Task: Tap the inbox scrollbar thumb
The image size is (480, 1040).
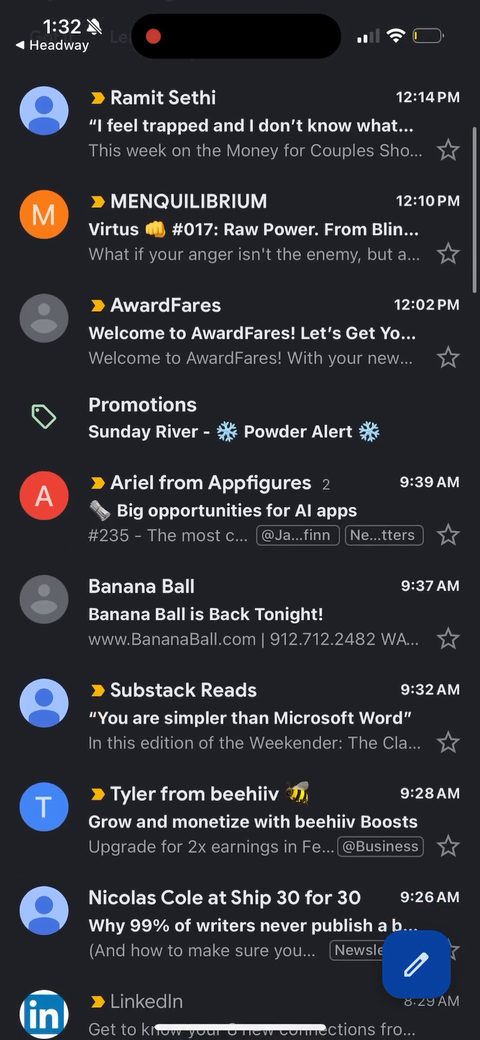Action: click(x=475, y=209)
